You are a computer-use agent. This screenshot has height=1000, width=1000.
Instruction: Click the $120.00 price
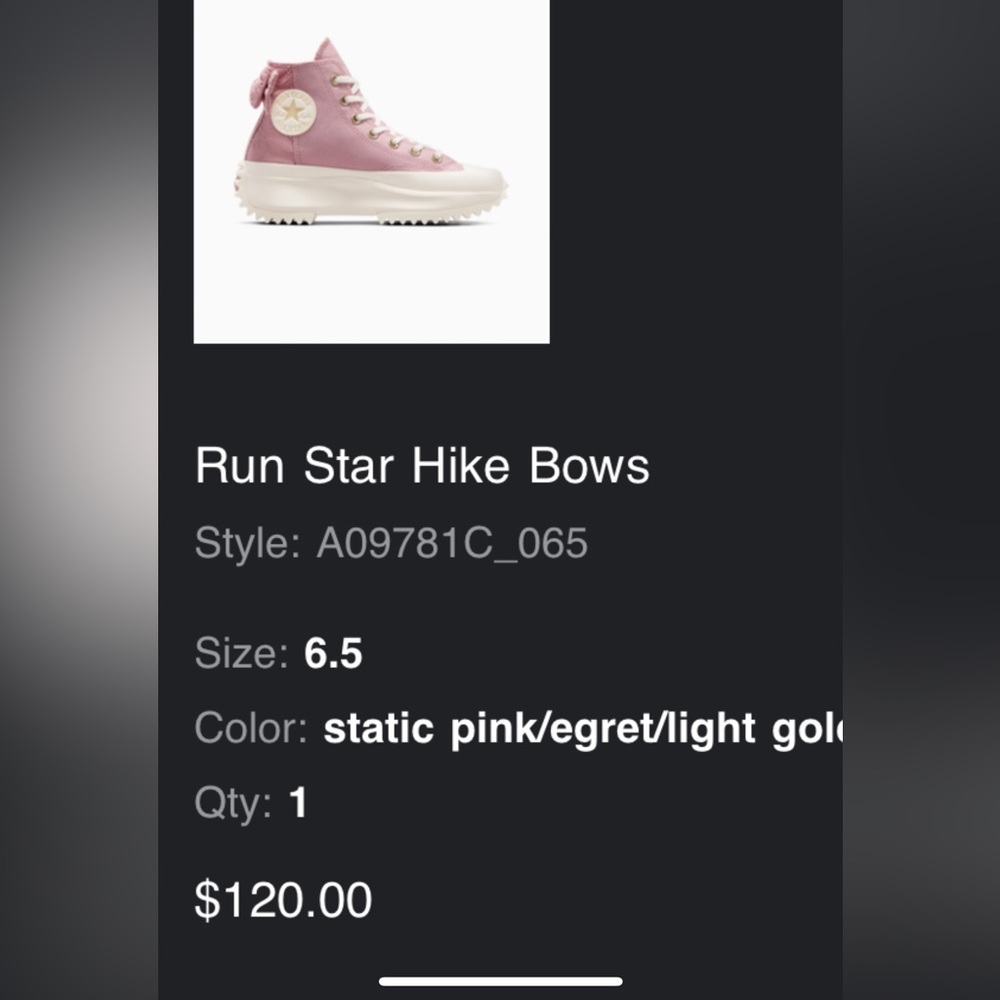[x=283, y=898]
